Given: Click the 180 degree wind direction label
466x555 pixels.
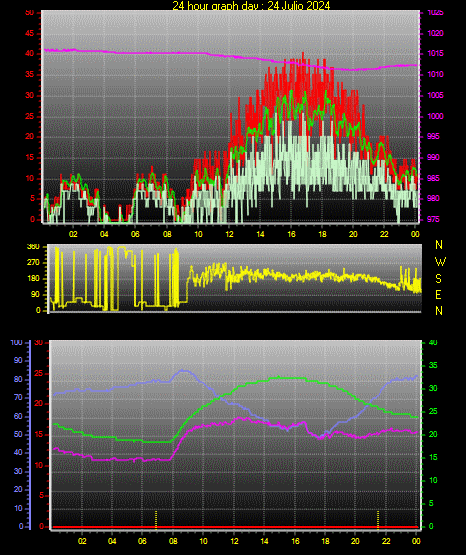Looking at the screenshot, I should click(x=34, y=279).
